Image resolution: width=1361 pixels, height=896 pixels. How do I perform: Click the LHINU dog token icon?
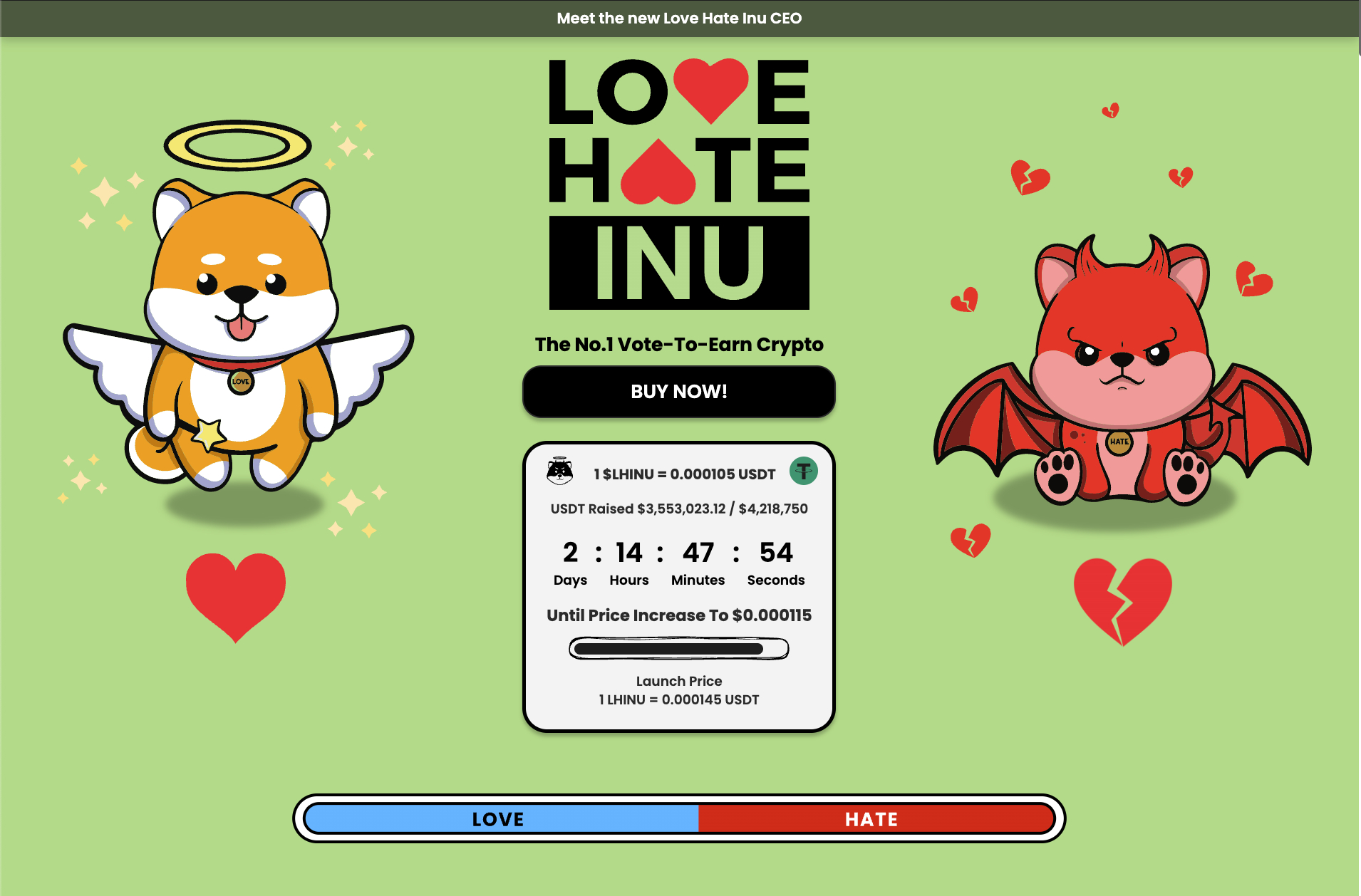pos(559,471)
